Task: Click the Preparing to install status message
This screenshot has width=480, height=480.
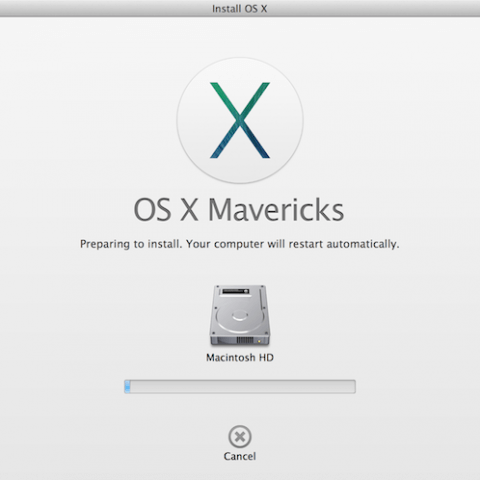Action: [x=240, y=244]
